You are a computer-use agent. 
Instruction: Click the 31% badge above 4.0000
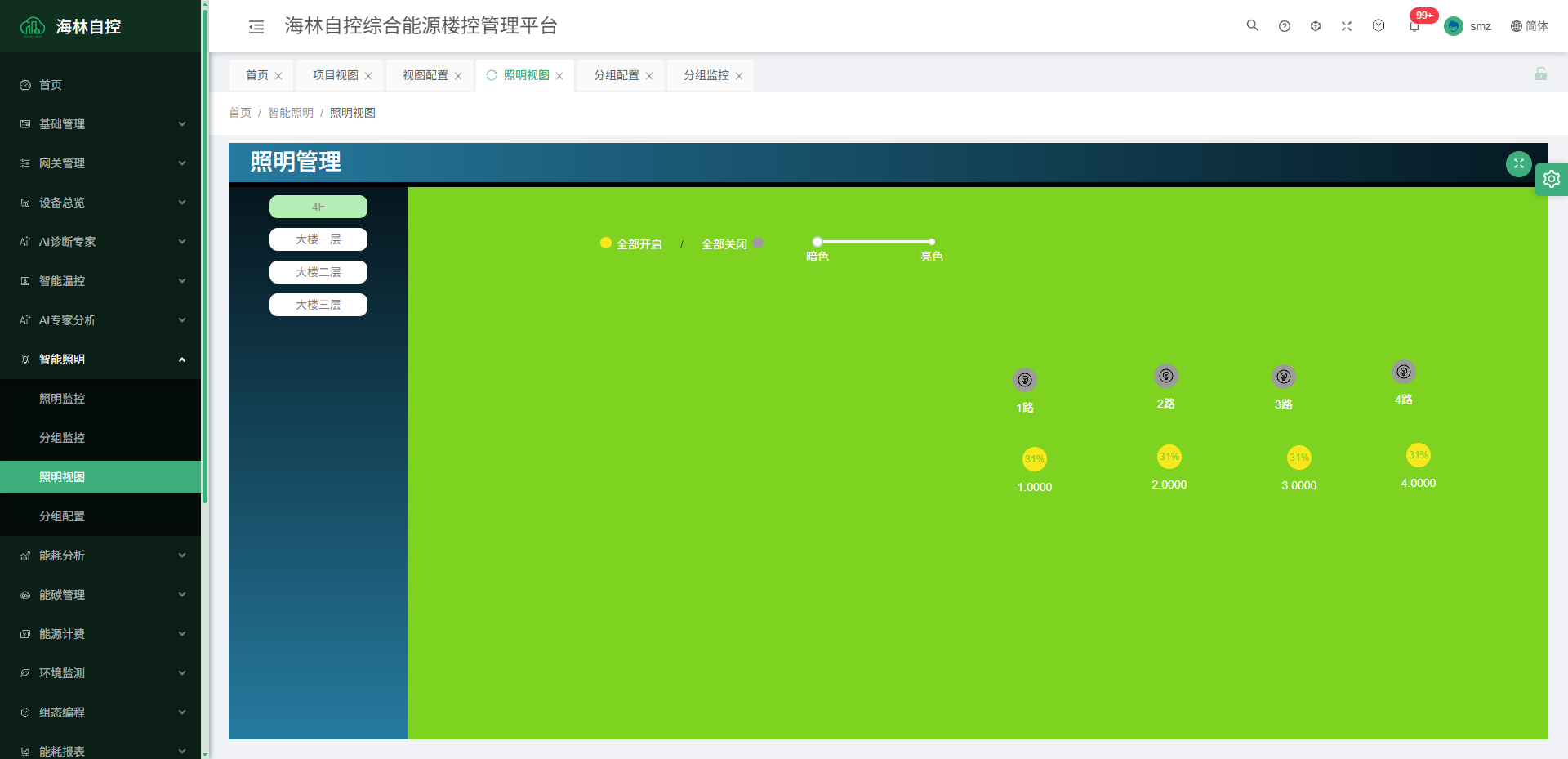click(1419, 455)
